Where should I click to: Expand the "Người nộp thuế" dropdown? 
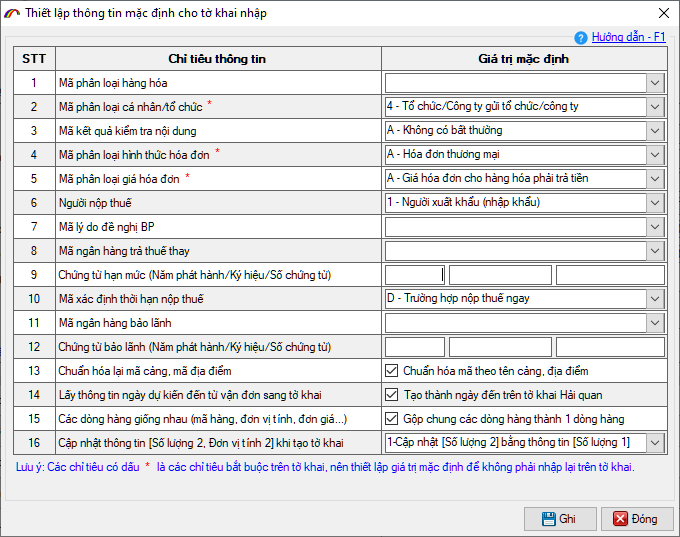click(655, 203)
